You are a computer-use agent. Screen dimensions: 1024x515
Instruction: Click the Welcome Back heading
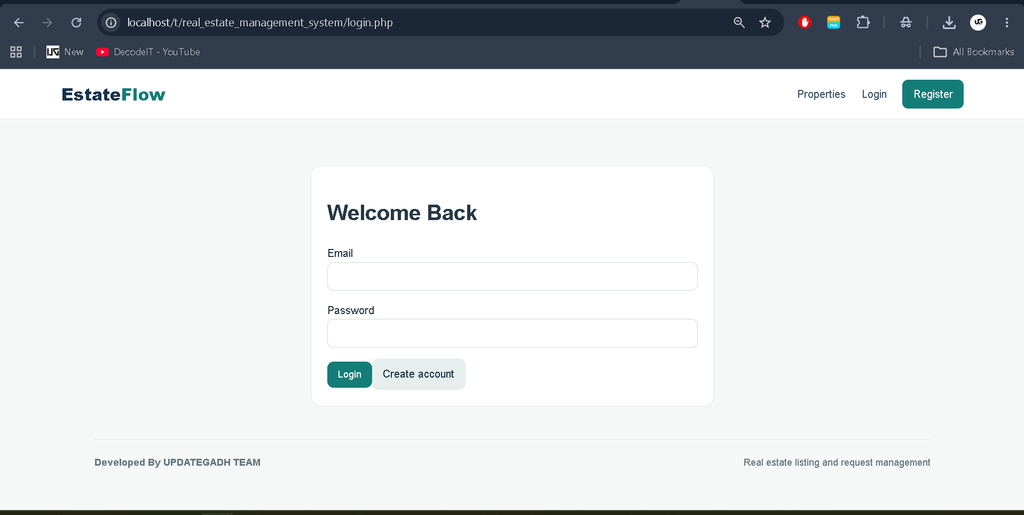click(x=402, y=213)
